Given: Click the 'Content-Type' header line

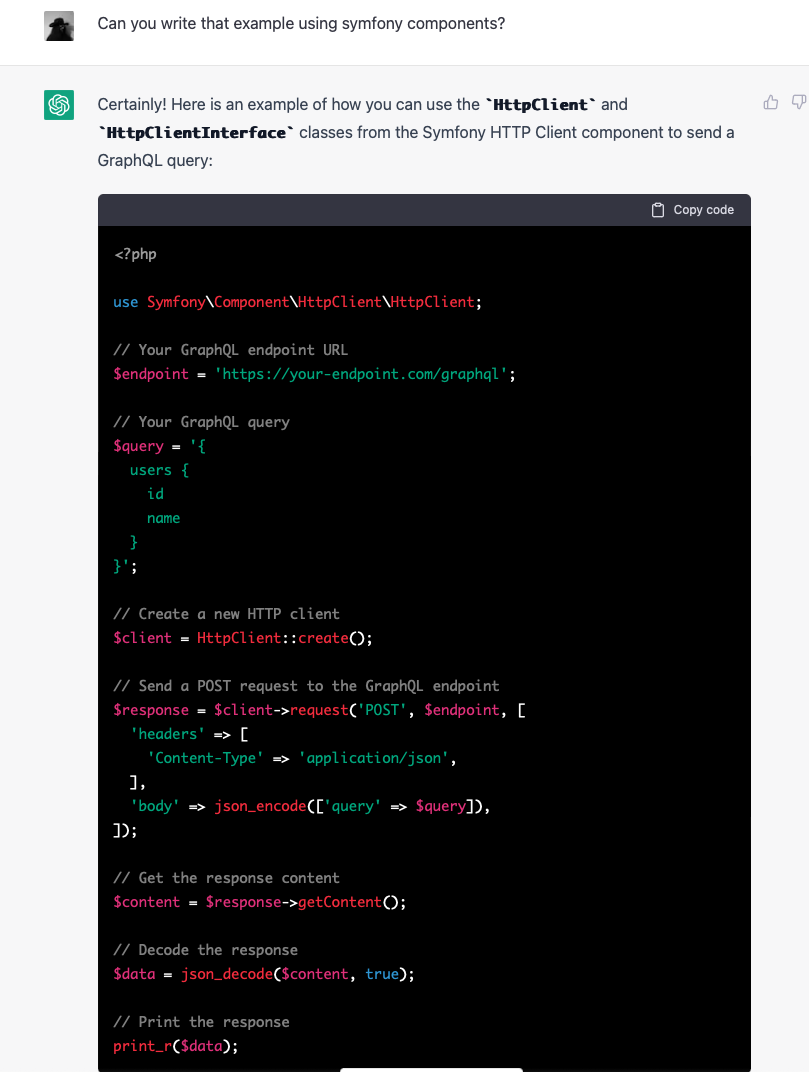Looking at the screenshot, I should pos(302,758).
